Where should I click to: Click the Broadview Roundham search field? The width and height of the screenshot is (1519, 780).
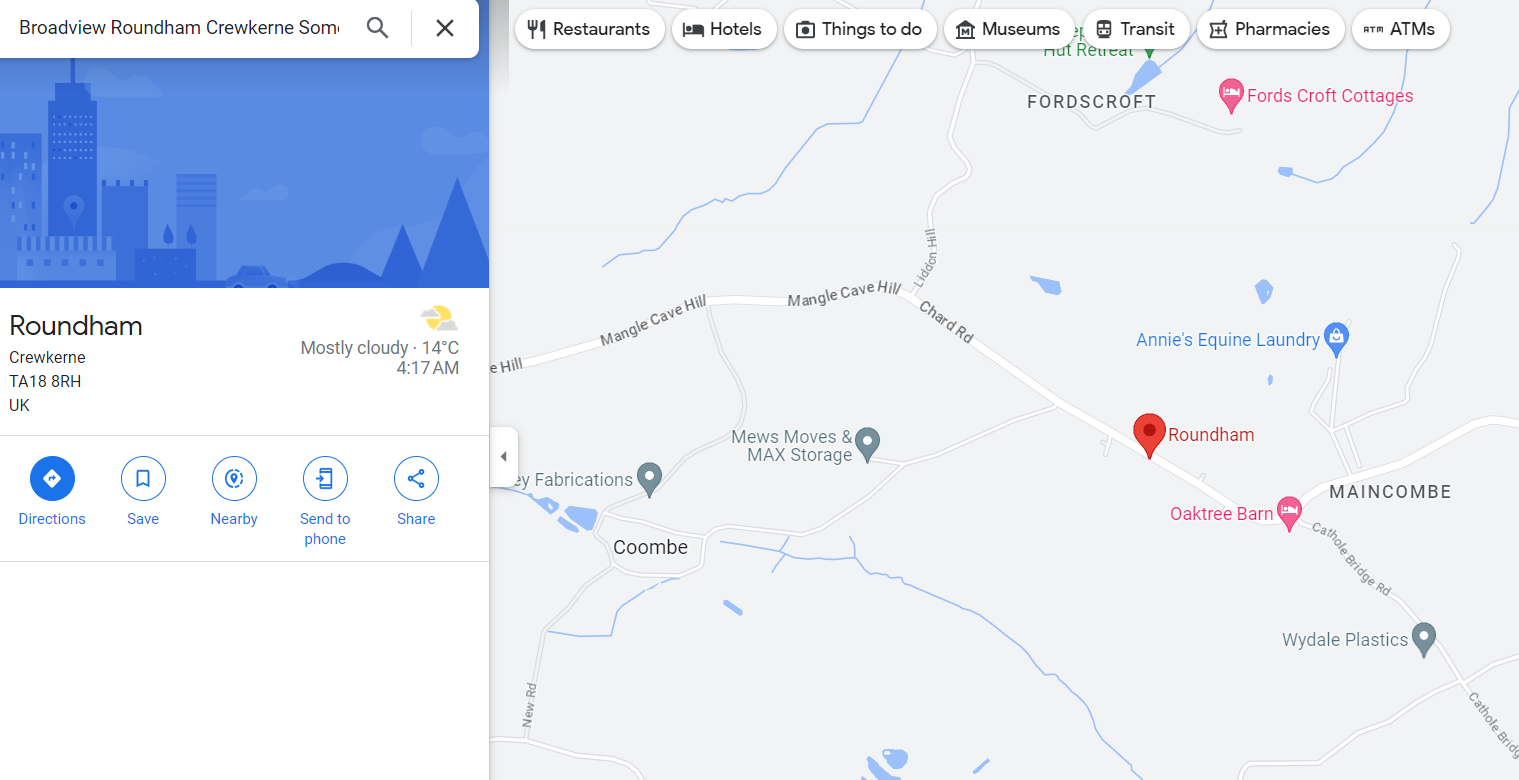click(180, 28)
